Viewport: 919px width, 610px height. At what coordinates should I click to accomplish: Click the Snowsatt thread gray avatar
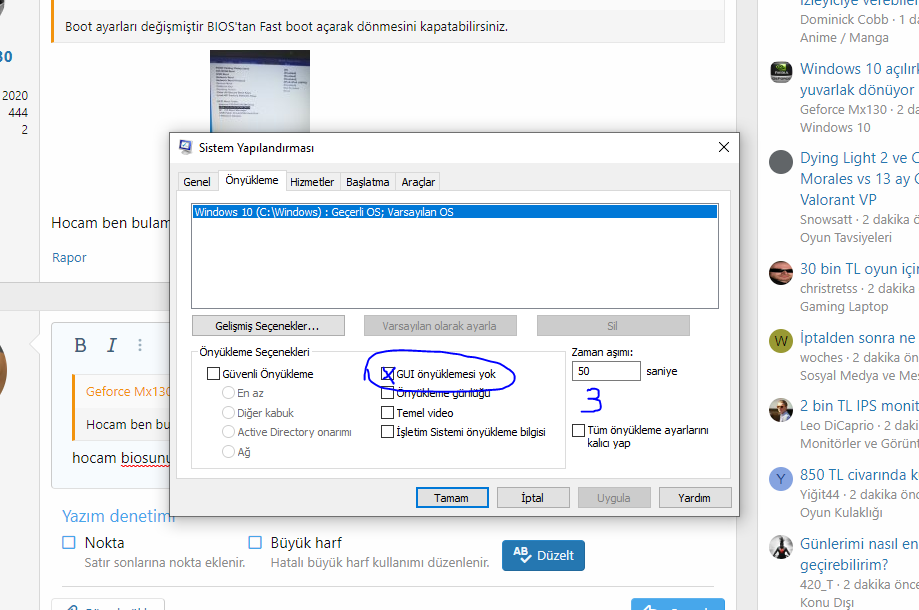click(x=781, y=162)
